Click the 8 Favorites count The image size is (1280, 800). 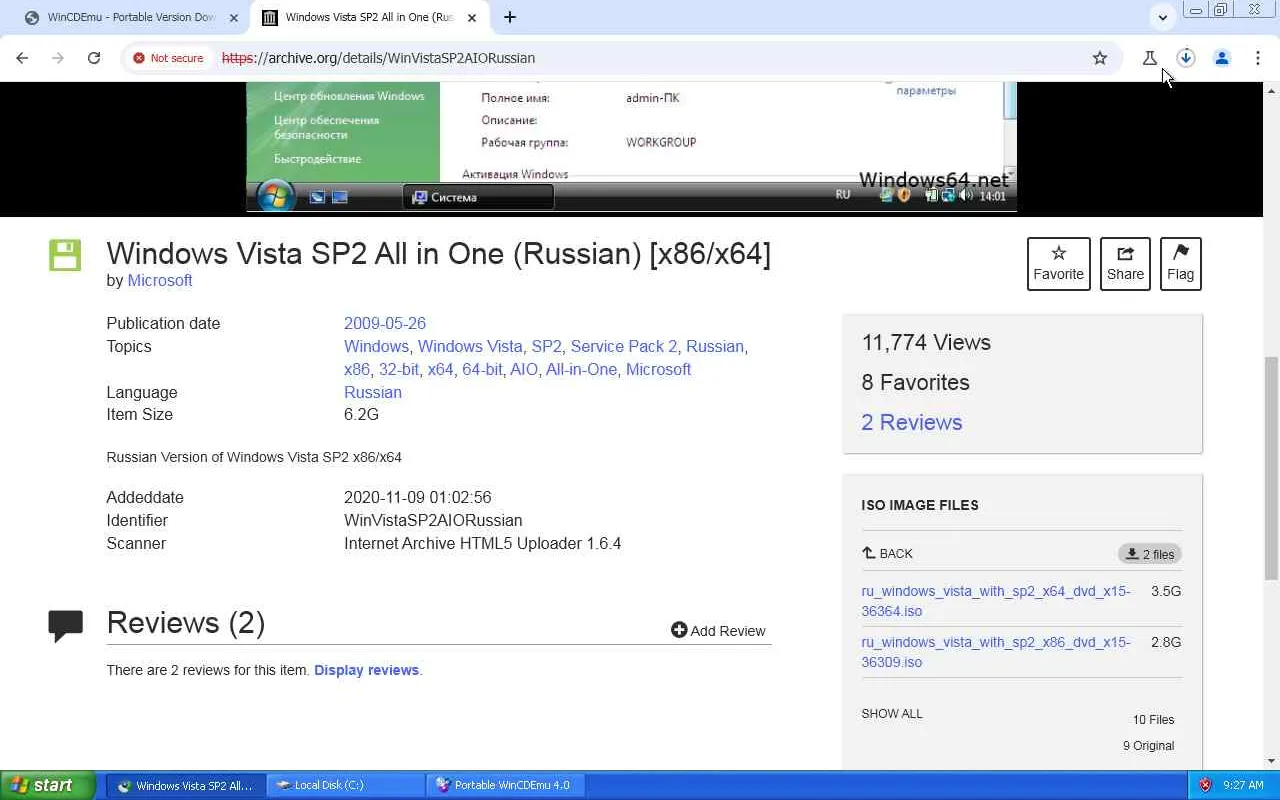click(x=915, y=382)
